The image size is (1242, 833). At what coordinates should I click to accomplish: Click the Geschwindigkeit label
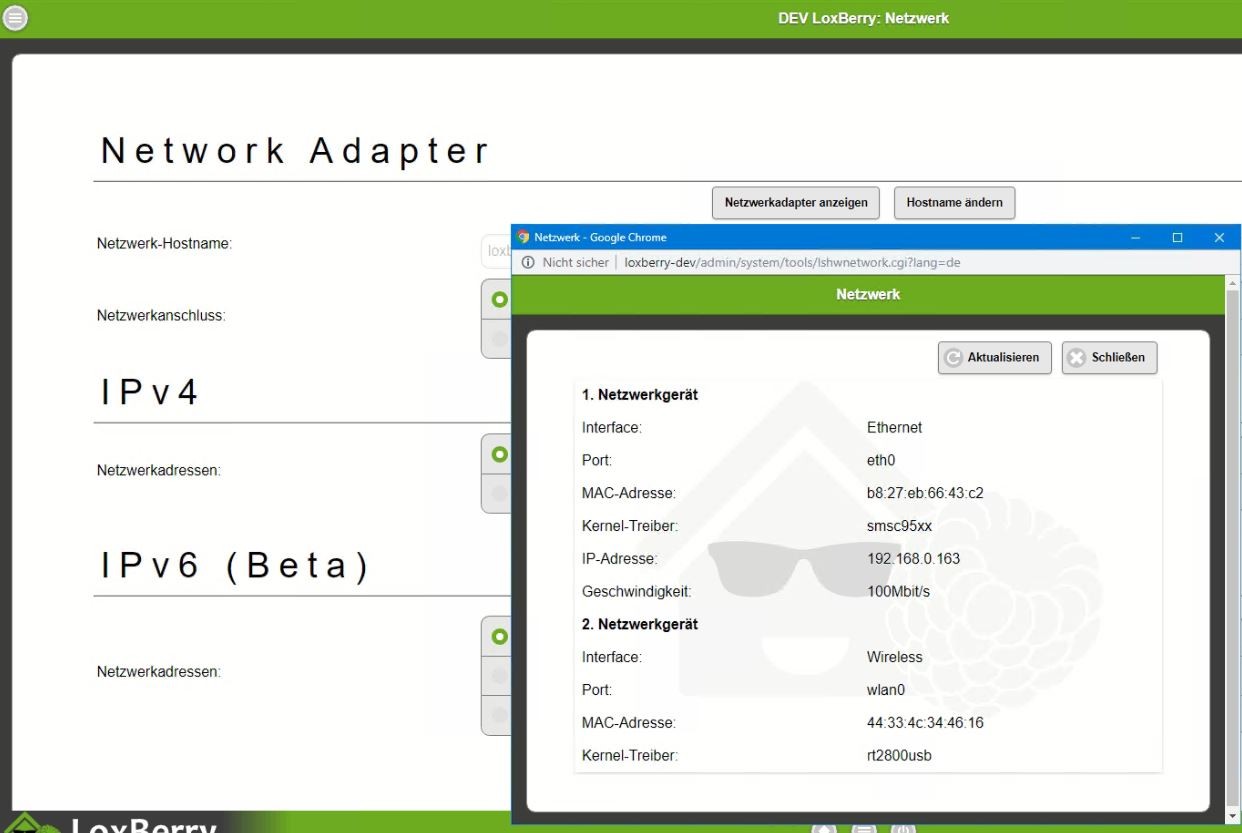click(636, 591)
